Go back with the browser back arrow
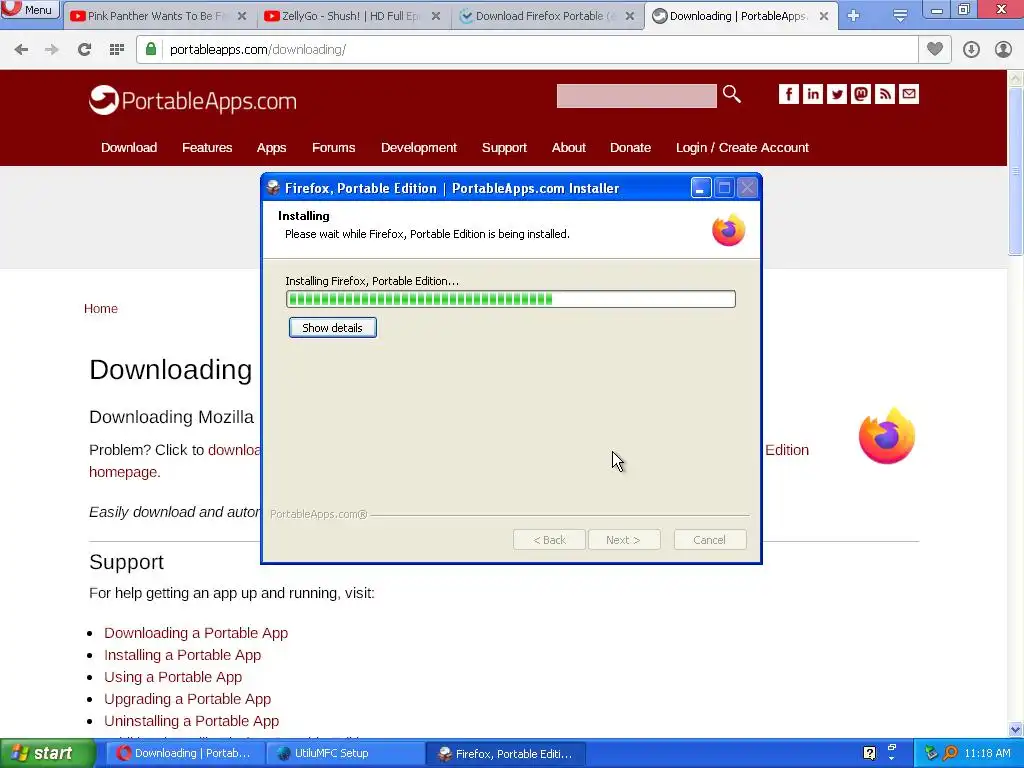The height and width of the screenshot is (768, 1024). point(21,50)
